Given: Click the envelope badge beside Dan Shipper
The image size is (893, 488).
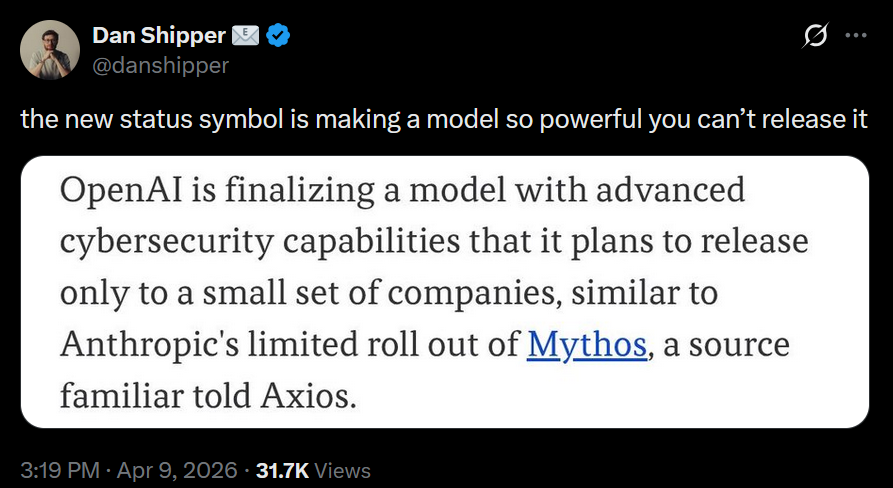Looking at the screenshot, I should pyautogui.click(x=244, y=37).
